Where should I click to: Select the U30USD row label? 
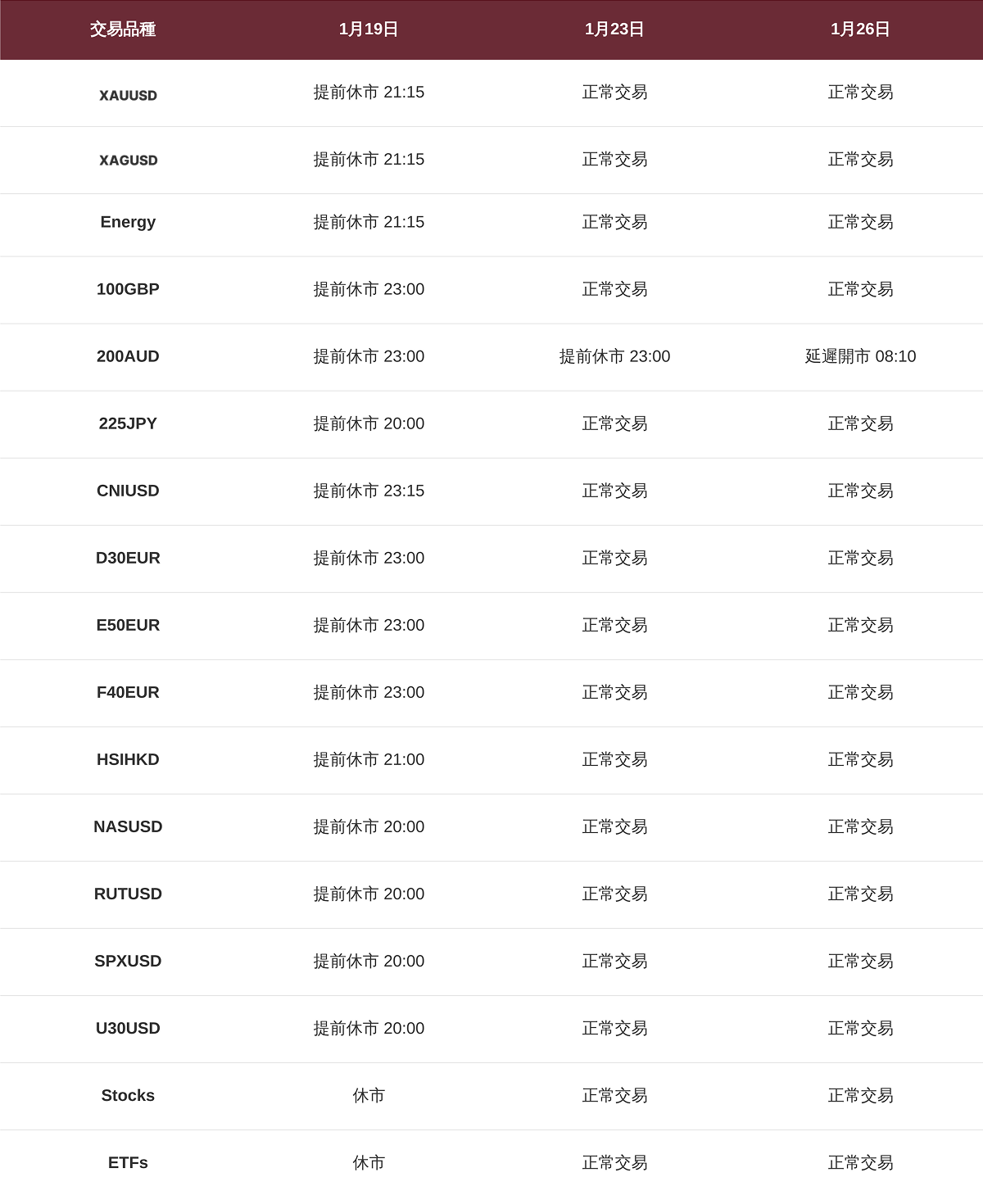click(128, 1028)
